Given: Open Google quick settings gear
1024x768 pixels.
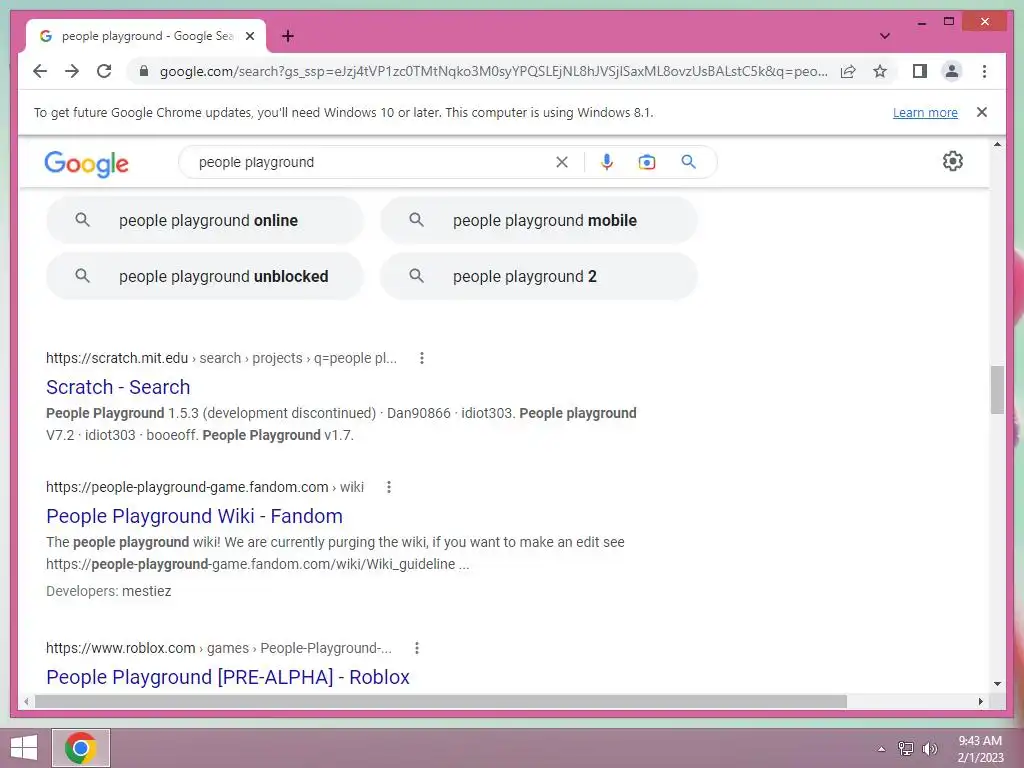Looking at the screenshot, I should [x=953, y=161].
